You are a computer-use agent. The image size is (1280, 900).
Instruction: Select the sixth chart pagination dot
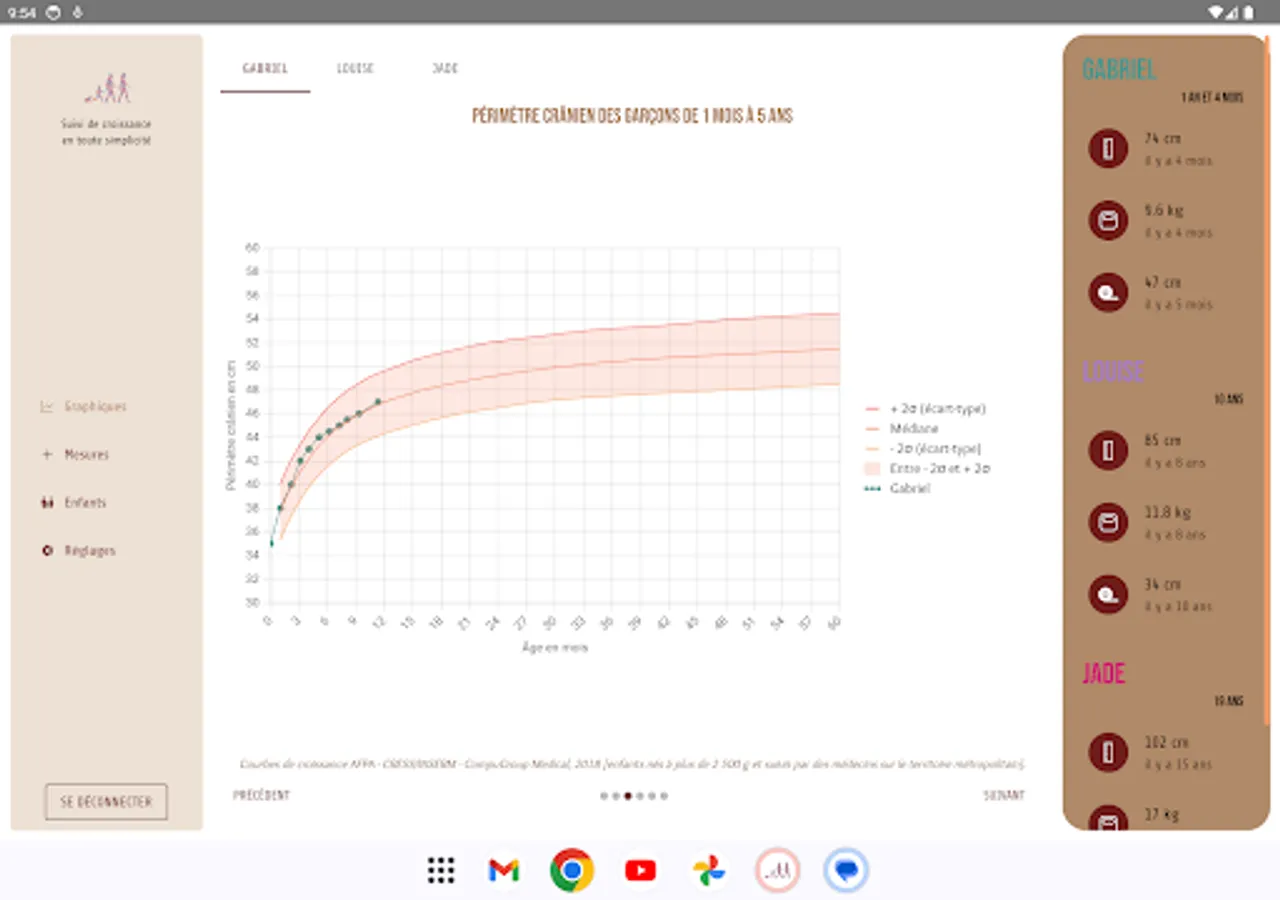(x=664, y=797)
